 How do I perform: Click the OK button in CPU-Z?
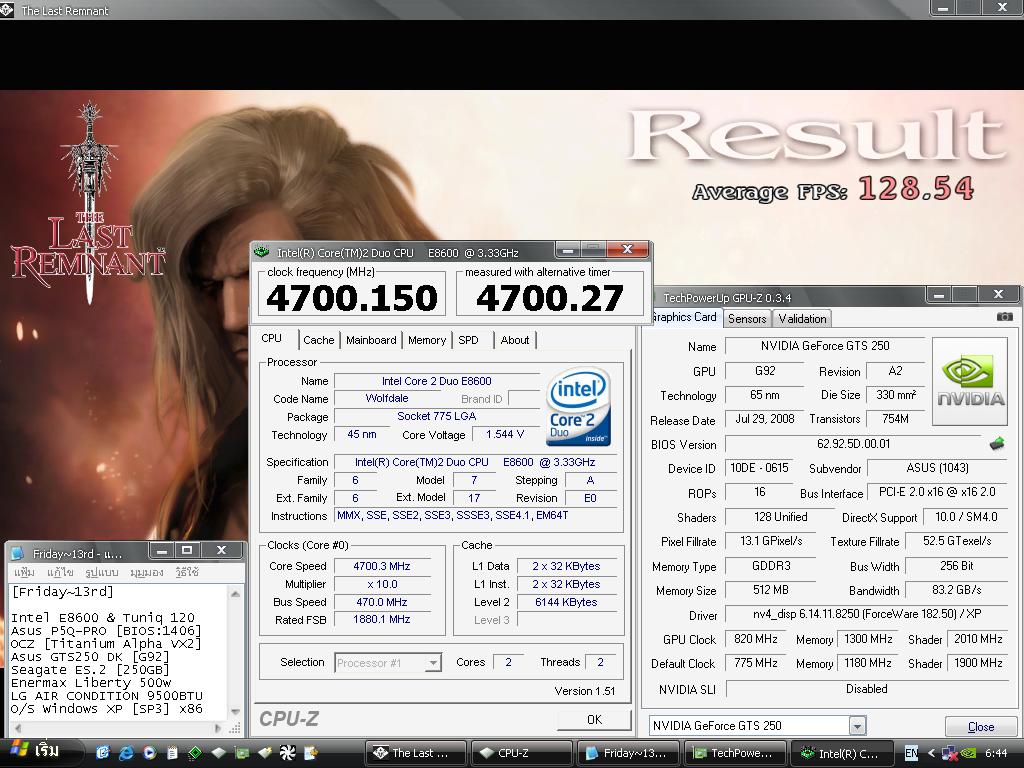tap(594, 719)
